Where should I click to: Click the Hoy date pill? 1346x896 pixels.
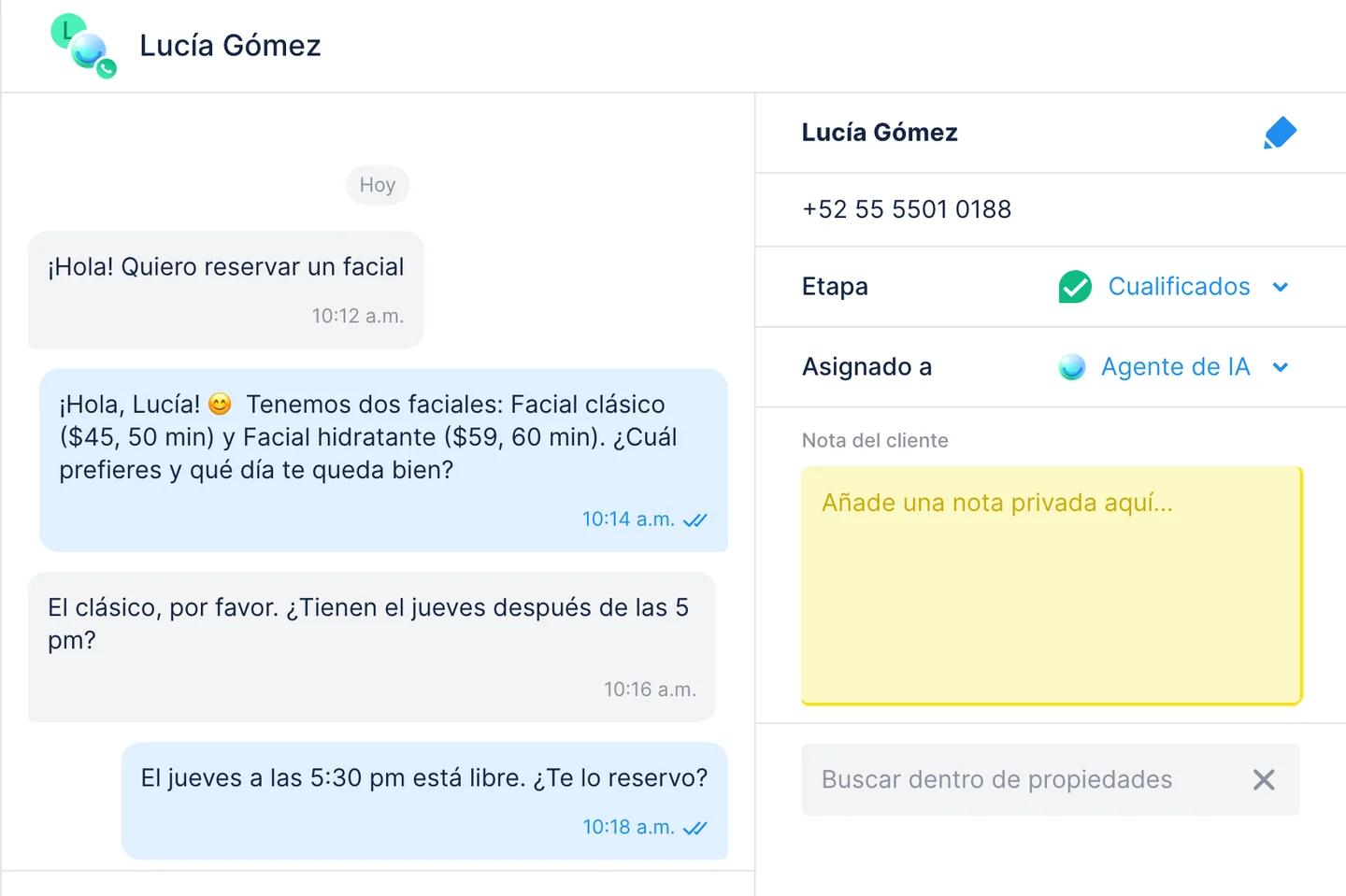pyautogui.click(x=378, y=185)
